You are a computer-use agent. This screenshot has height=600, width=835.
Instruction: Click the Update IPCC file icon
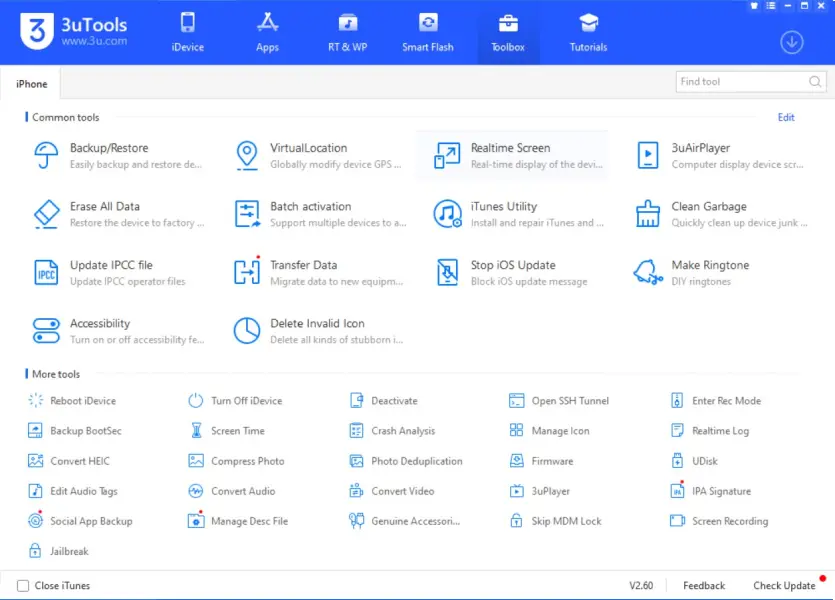pos(46,273)
